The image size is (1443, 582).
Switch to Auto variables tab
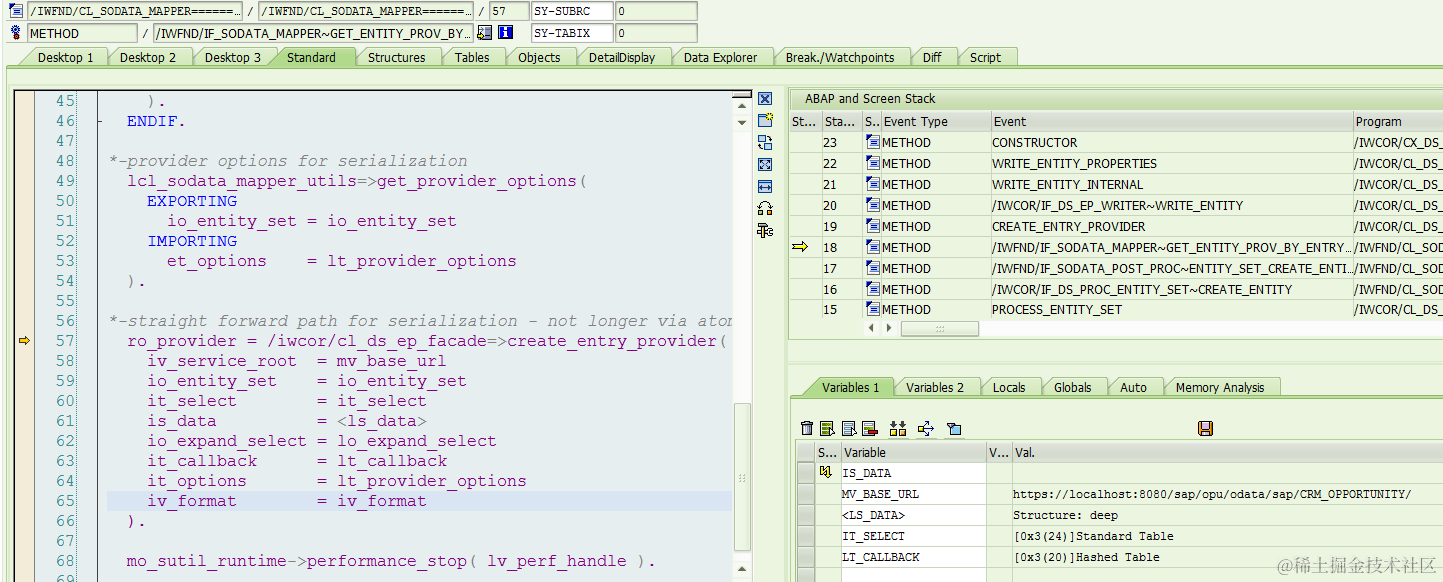click(x=1133, y=387)
